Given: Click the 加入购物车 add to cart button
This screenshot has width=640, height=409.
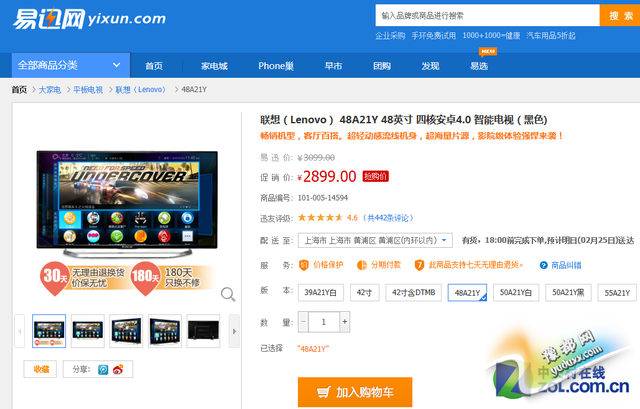Looking at the screenshot, I should 355,392.
